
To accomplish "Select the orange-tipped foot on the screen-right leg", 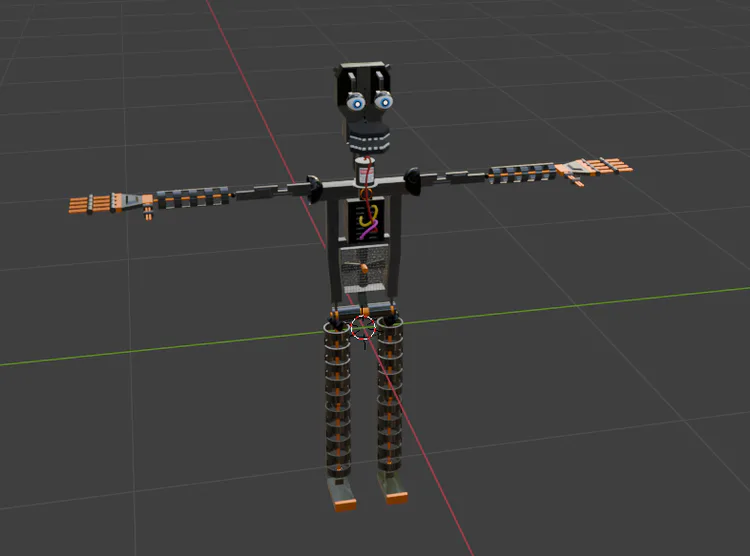I will (393, 488).
